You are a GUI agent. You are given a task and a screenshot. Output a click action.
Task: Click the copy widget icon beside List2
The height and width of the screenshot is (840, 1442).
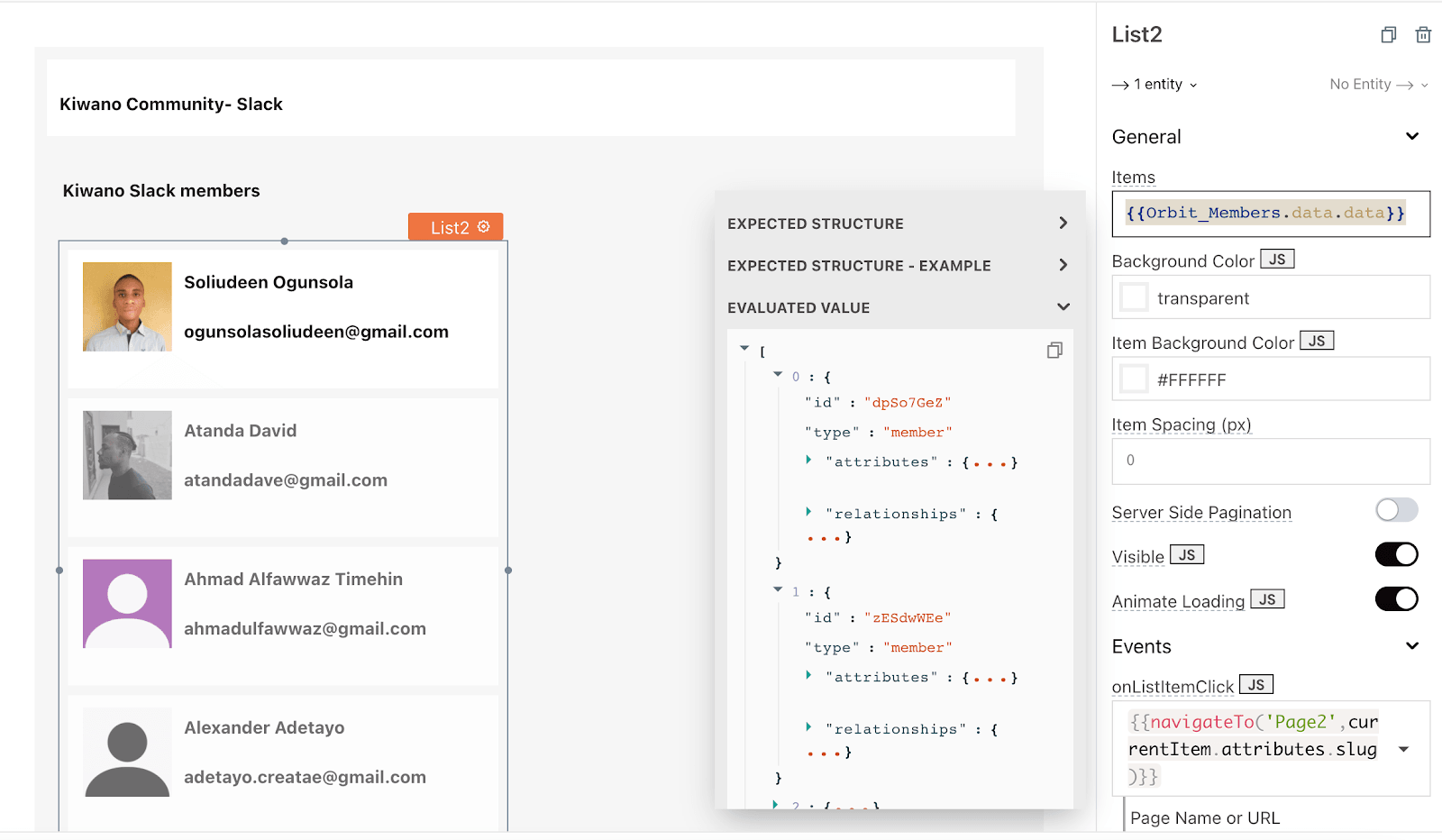(1388, 35)
